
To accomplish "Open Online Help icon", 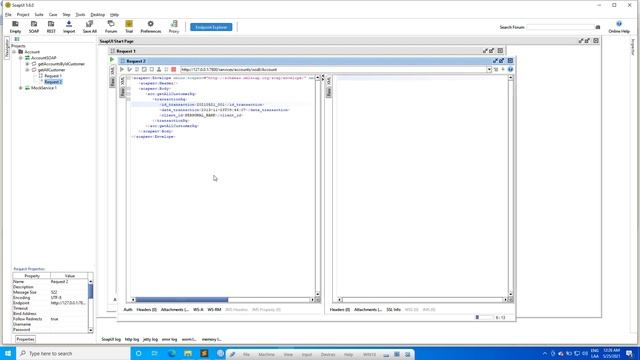I will click(x=619, y=27).
